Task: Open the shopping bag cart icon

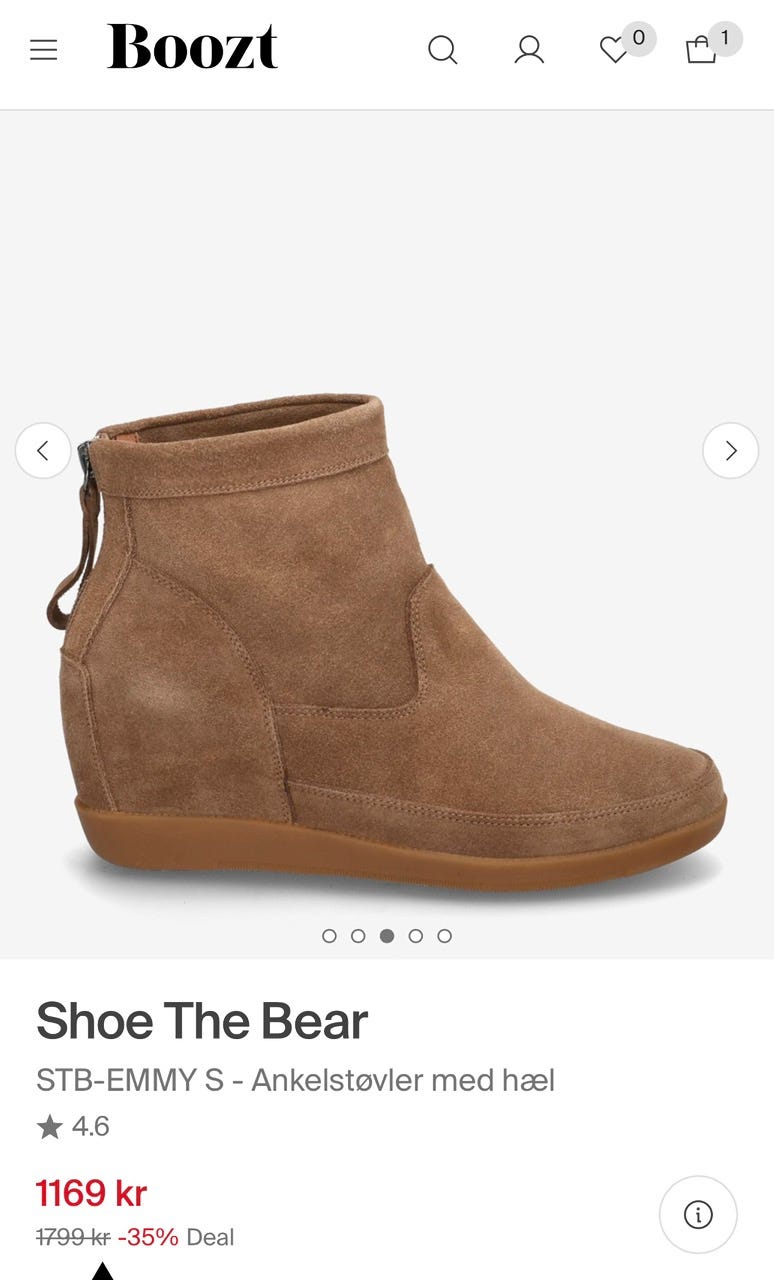Action: (701, 50)
